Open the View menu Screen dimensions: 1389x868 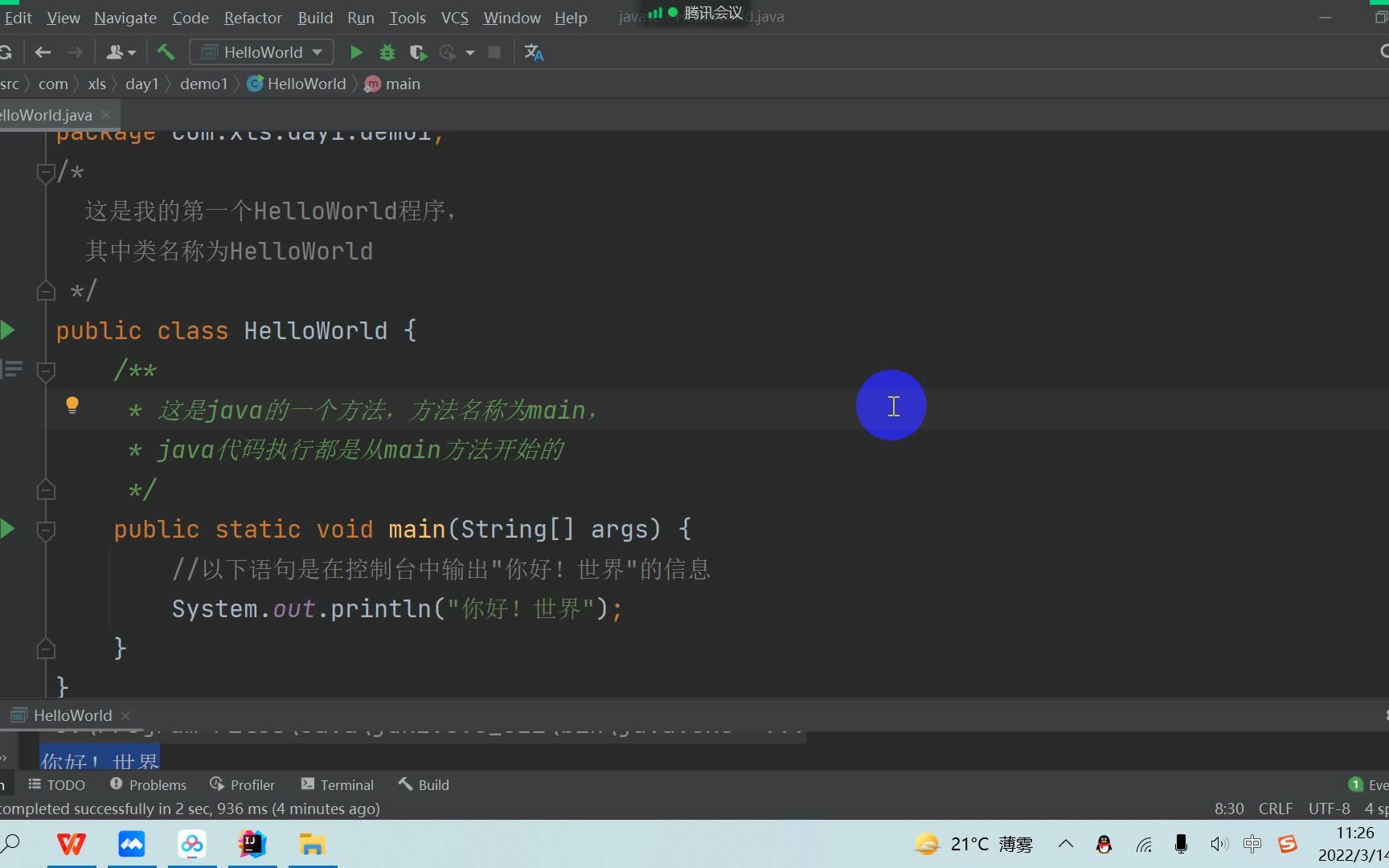[64, 18]
